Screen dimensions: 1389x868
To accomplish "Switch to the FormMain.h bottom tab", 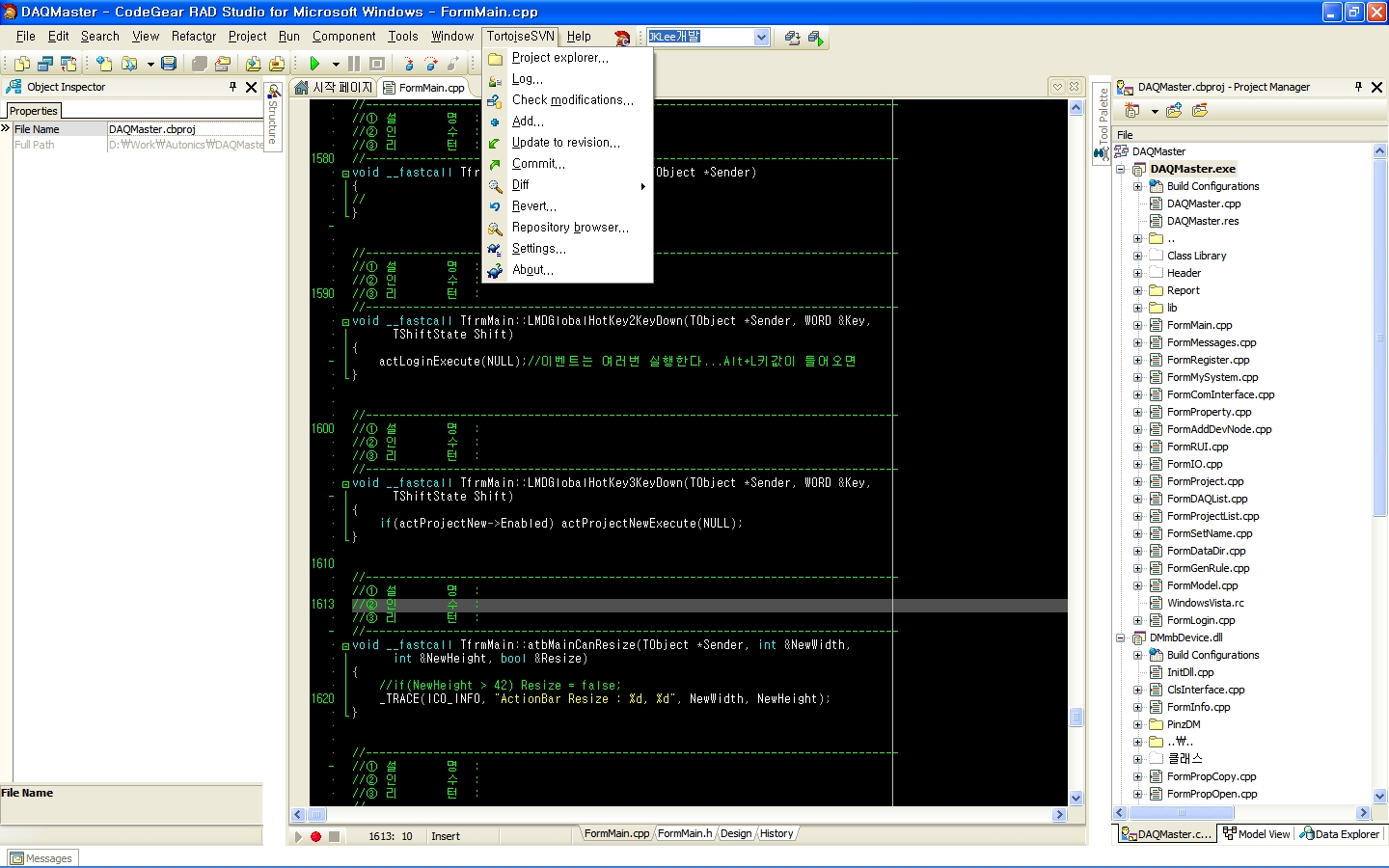I will 685,833.
